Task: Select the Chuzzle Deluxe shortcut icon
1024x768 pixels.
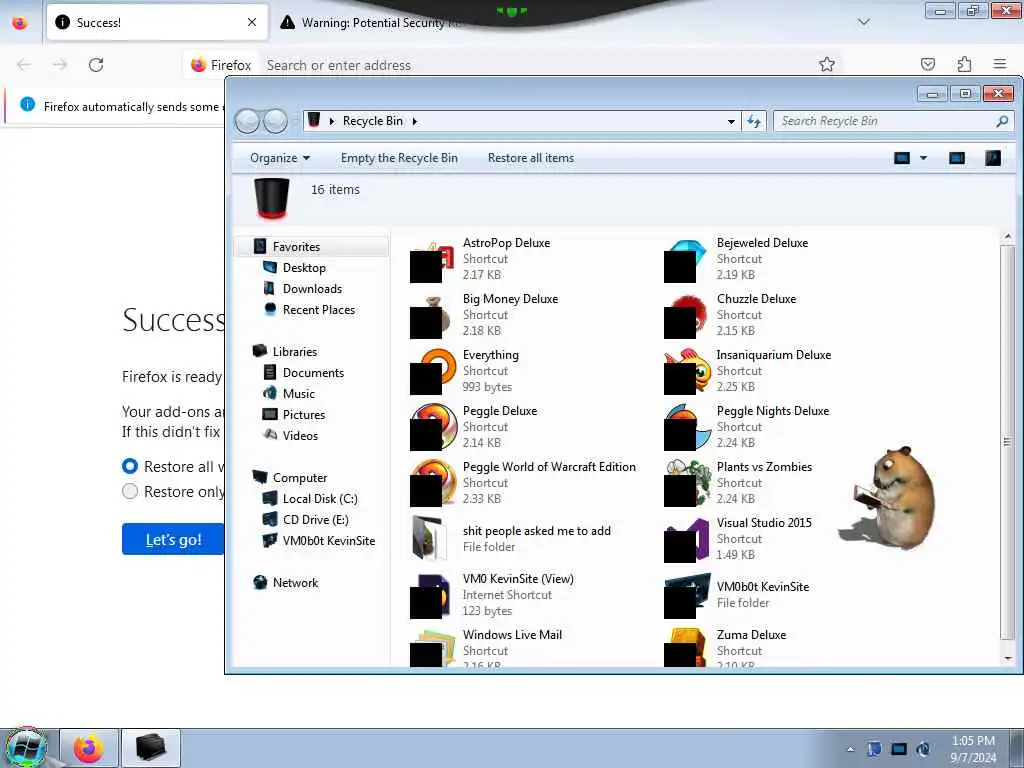Action: [686, 317]
